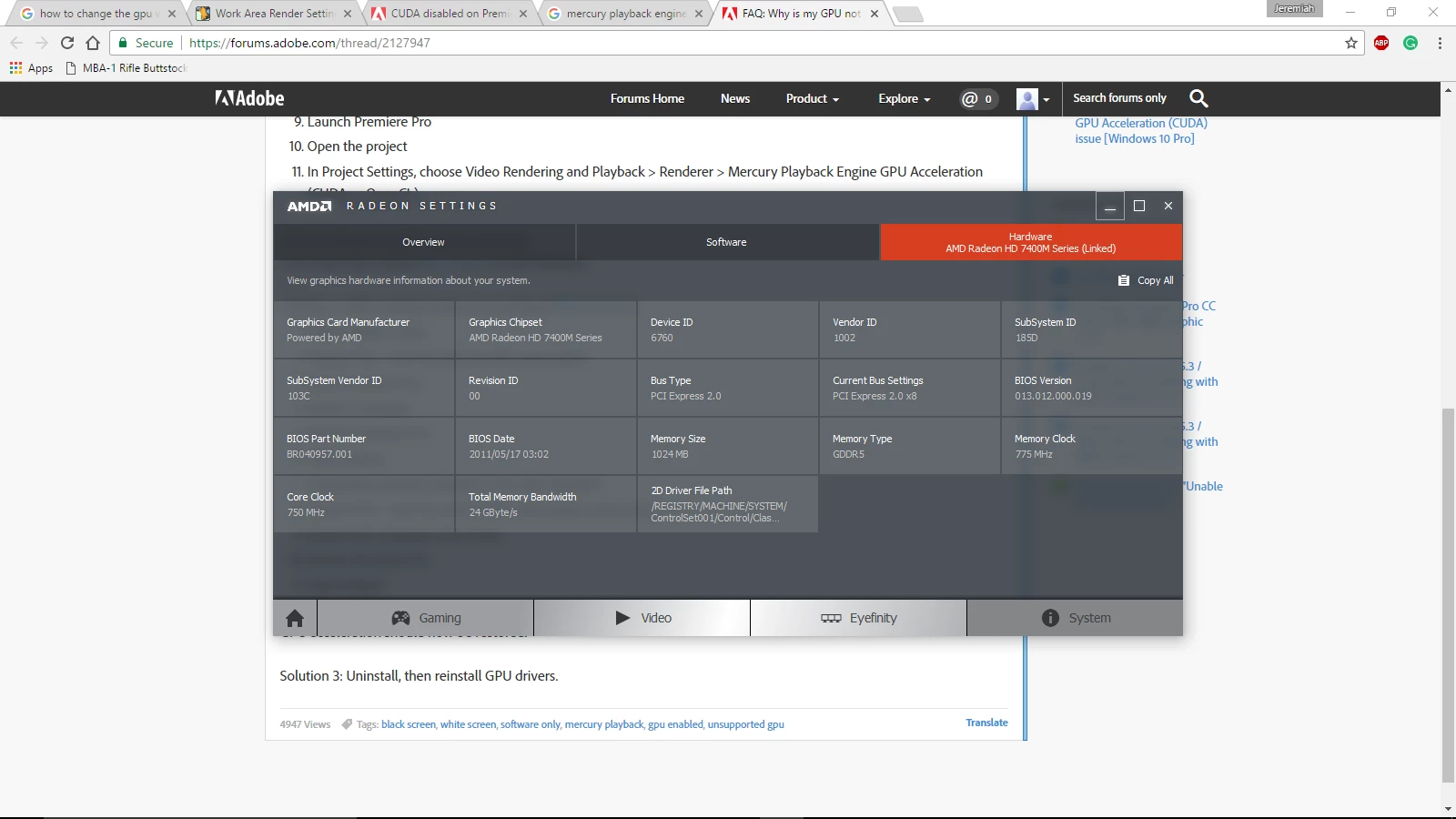Reload the page
Screen dimensions: 1456x819
click(67, 43)
